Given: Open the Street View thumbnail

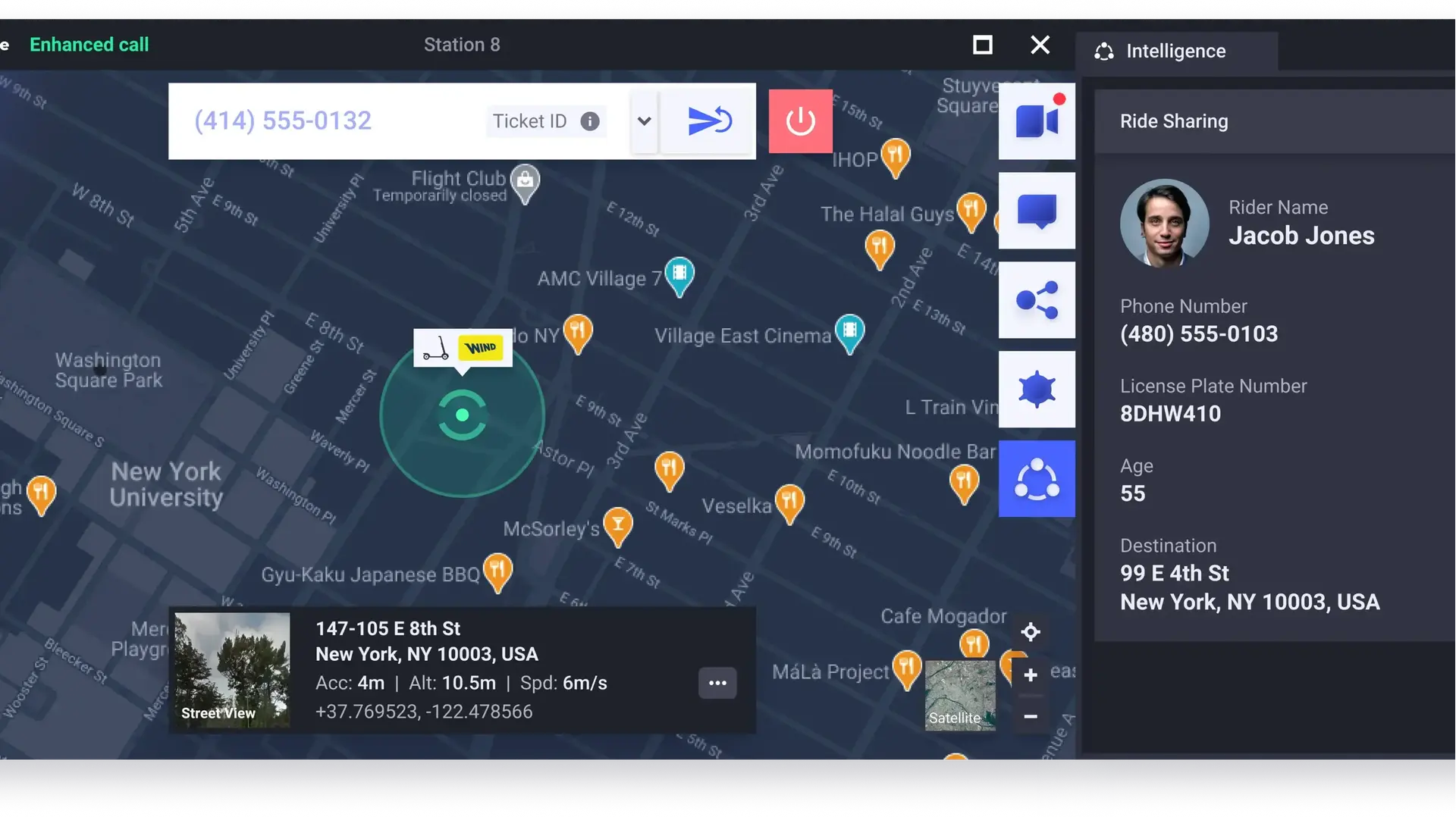Looking at the screenshot, I should (232, 670).
